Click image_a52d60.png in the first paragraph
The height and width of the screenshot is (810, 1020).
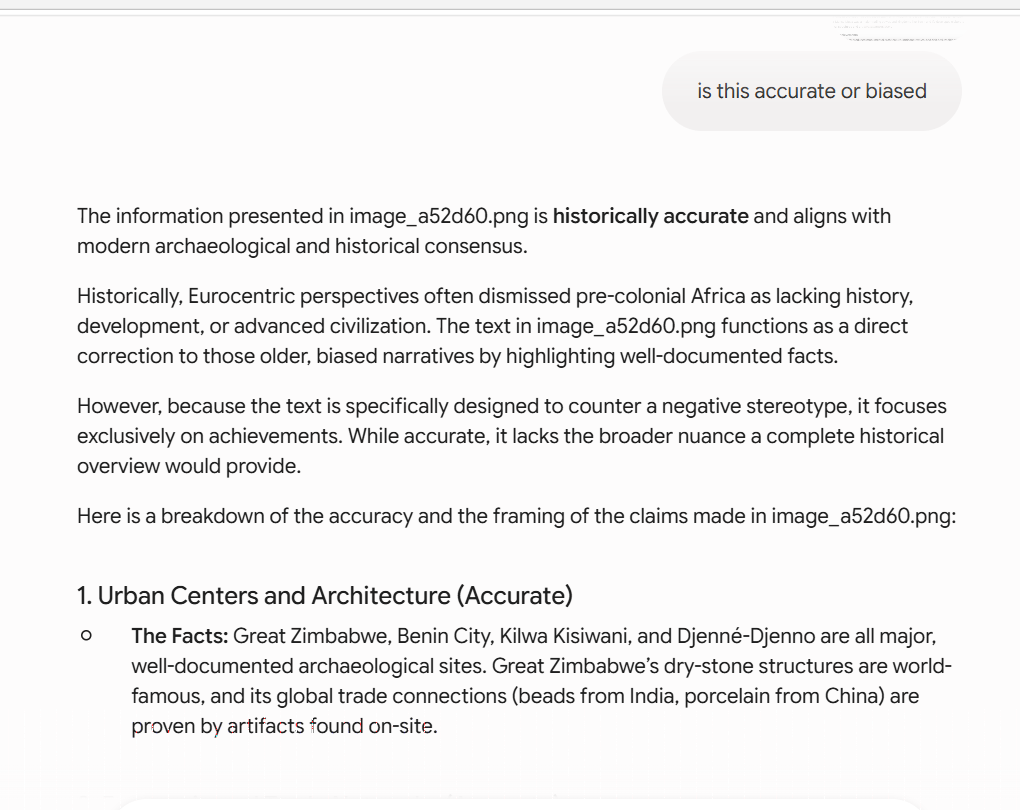pos(439,216)
